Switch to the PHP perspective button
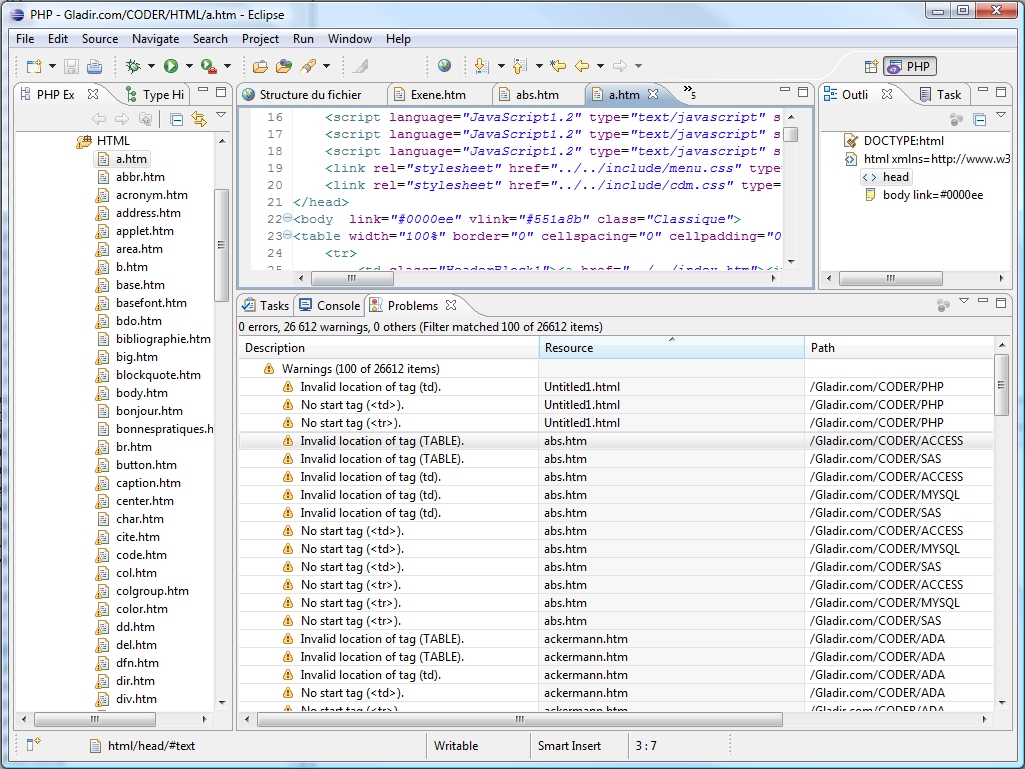Viewport: 1025px width, 769px height. (908, 67)
